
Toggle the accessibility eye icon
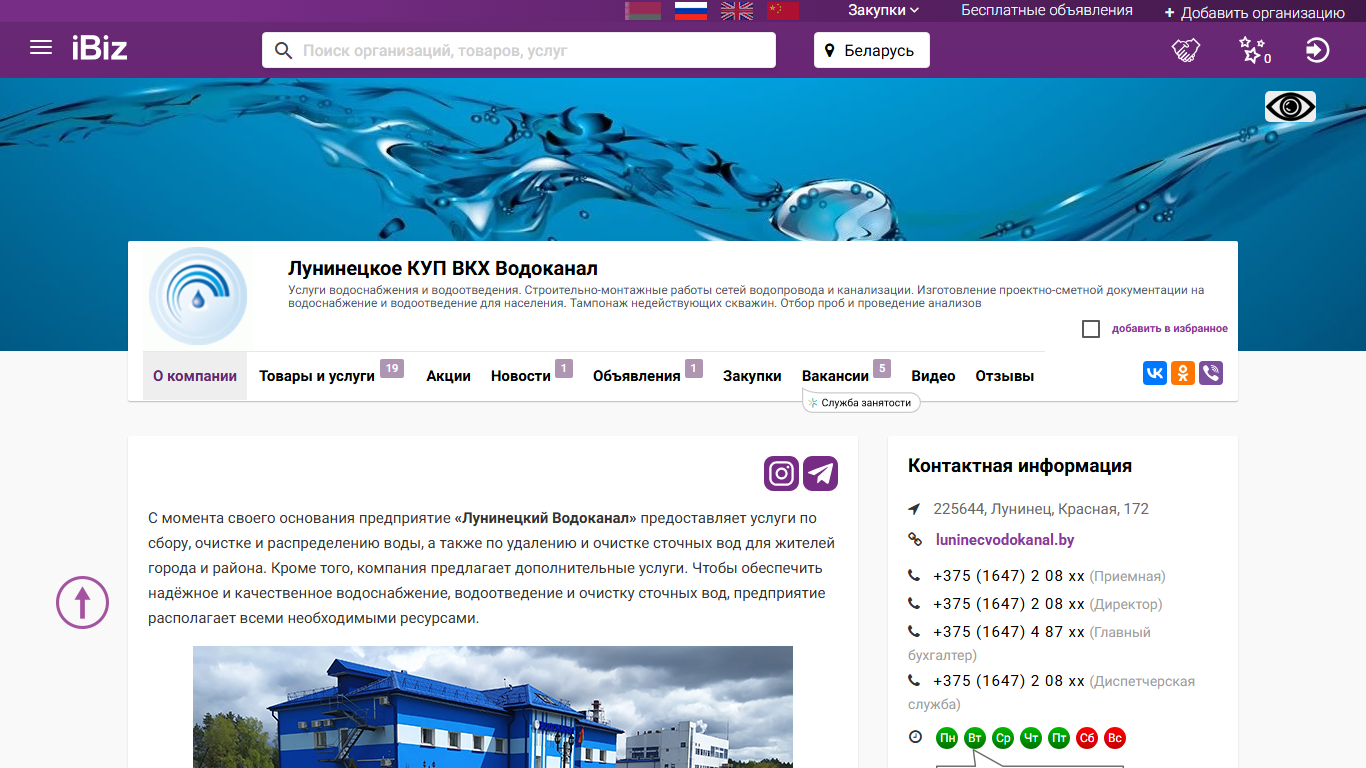point(1290,107)
